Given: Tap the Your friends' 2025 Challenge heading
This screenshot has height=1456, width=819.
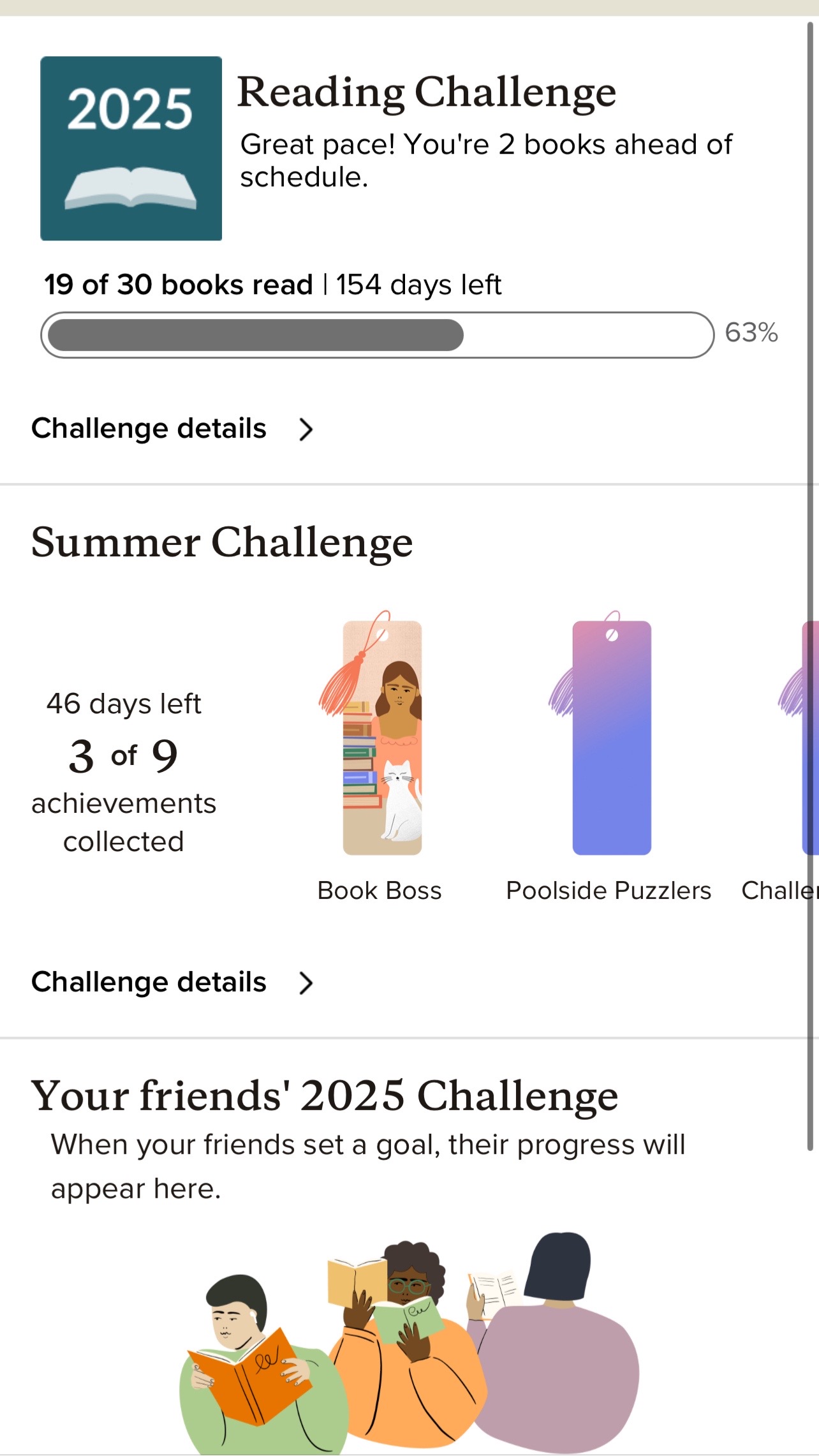Looking at the screenshot, I should (325, 1096).
